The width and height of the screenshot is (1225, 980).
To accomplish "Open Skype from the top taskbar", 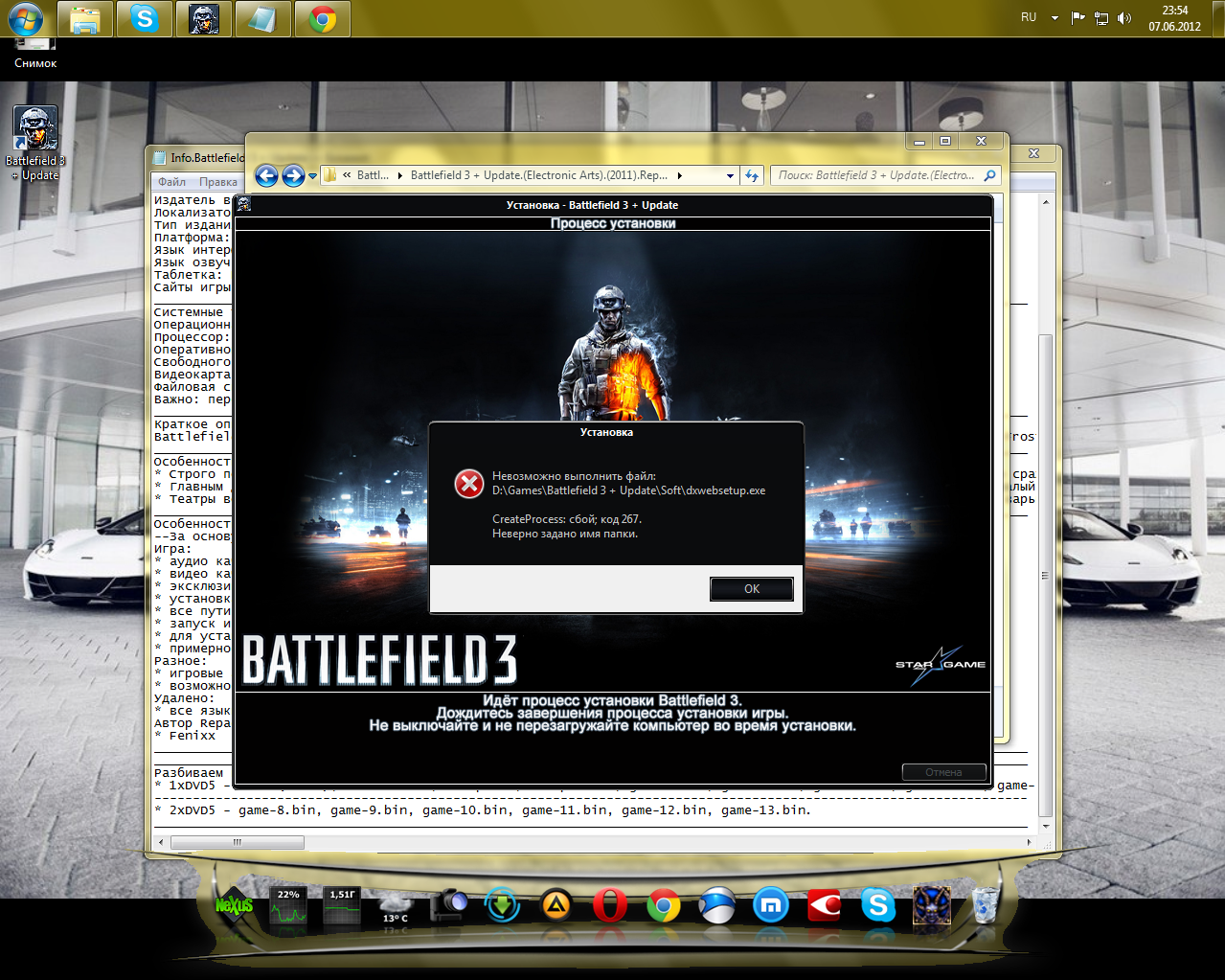I will 145,19.
